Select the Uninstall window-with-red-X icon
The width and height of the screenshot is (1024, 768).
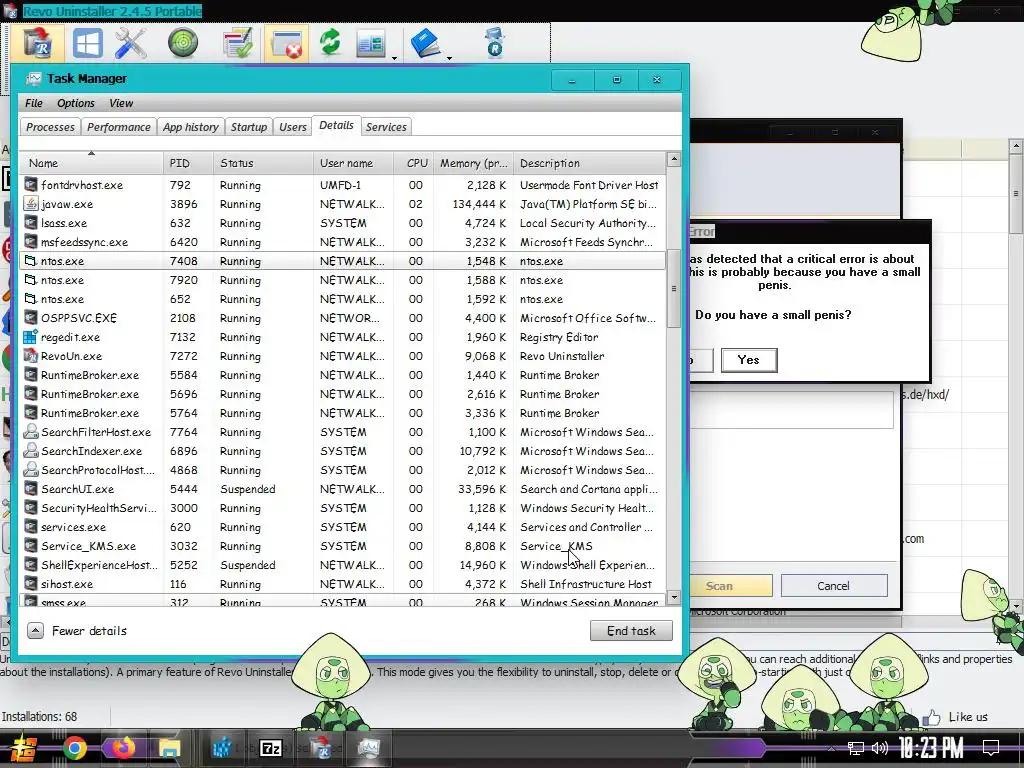(287, 44)
